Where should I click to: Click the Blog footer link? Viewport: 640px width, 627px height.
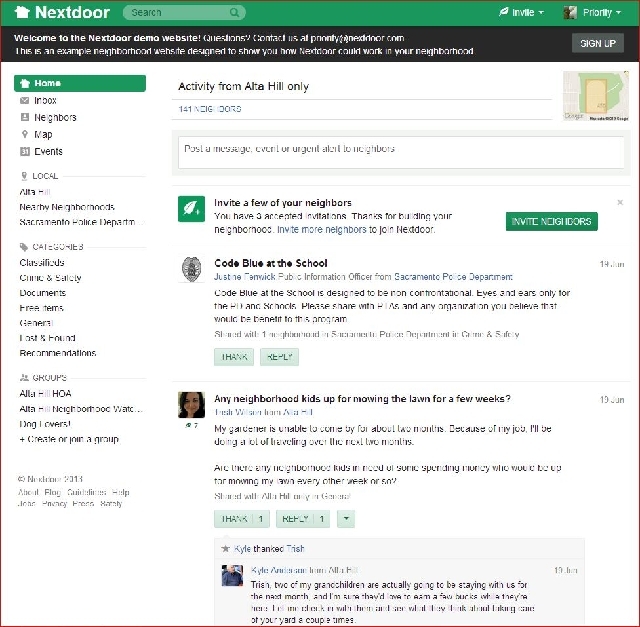click(x=52, y=492)
